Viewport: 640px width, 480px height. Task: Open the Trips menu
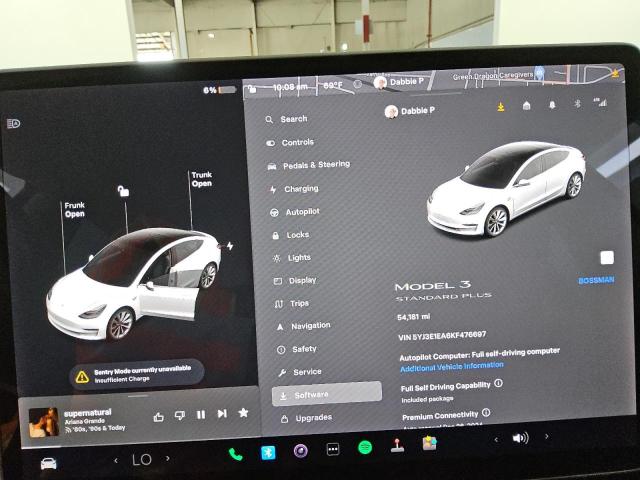point(291,304)
